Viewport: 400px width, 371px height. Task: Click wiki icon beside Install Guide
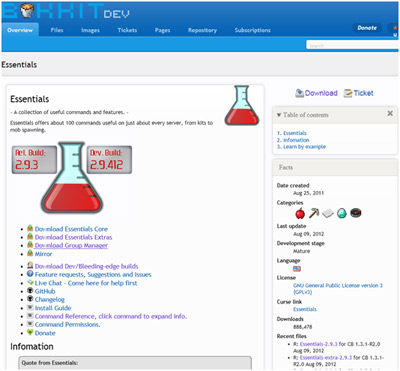point(30,307)
